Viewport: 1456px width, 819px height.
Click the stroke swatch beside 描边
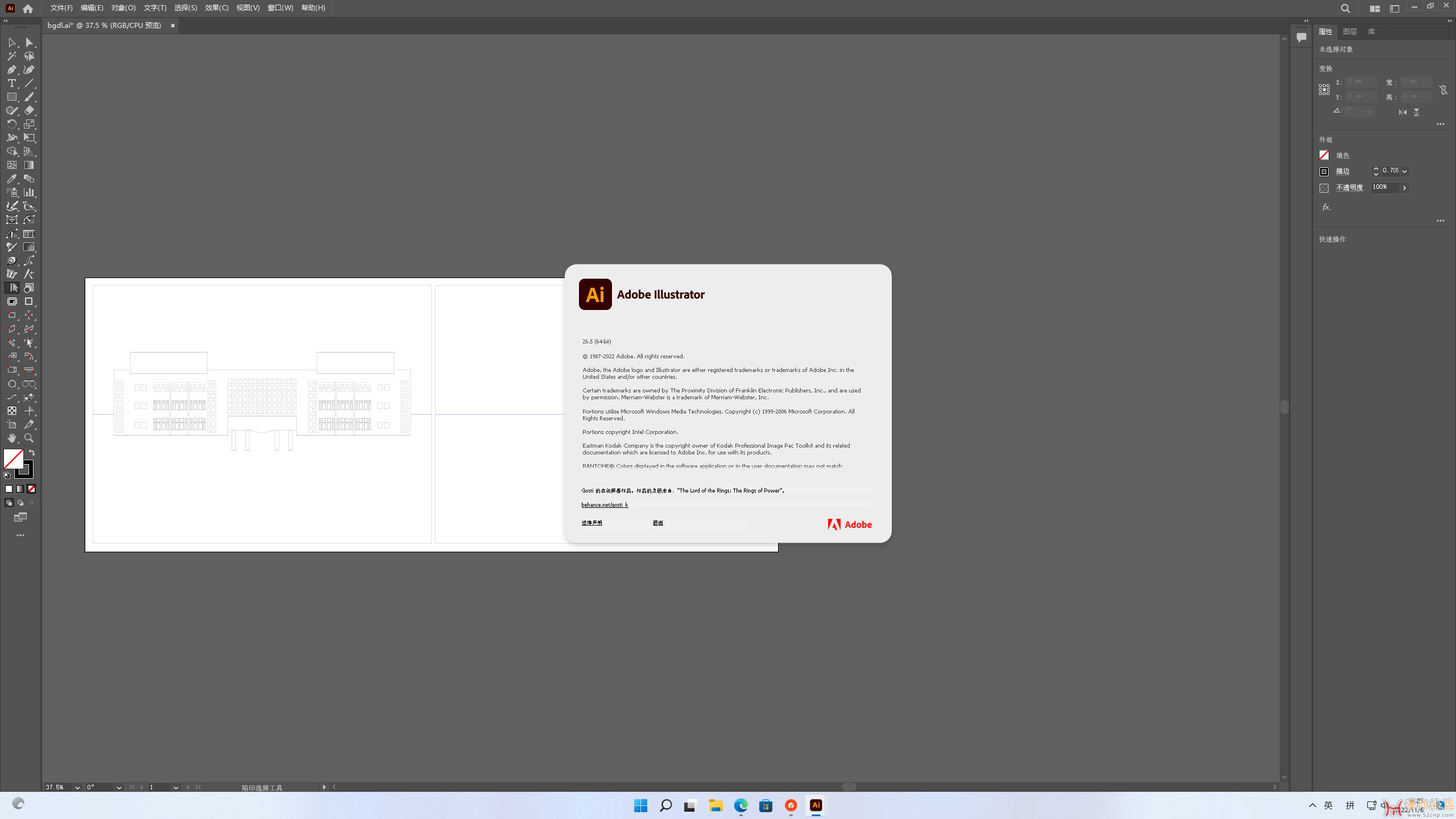click(x=1324, y=172)
